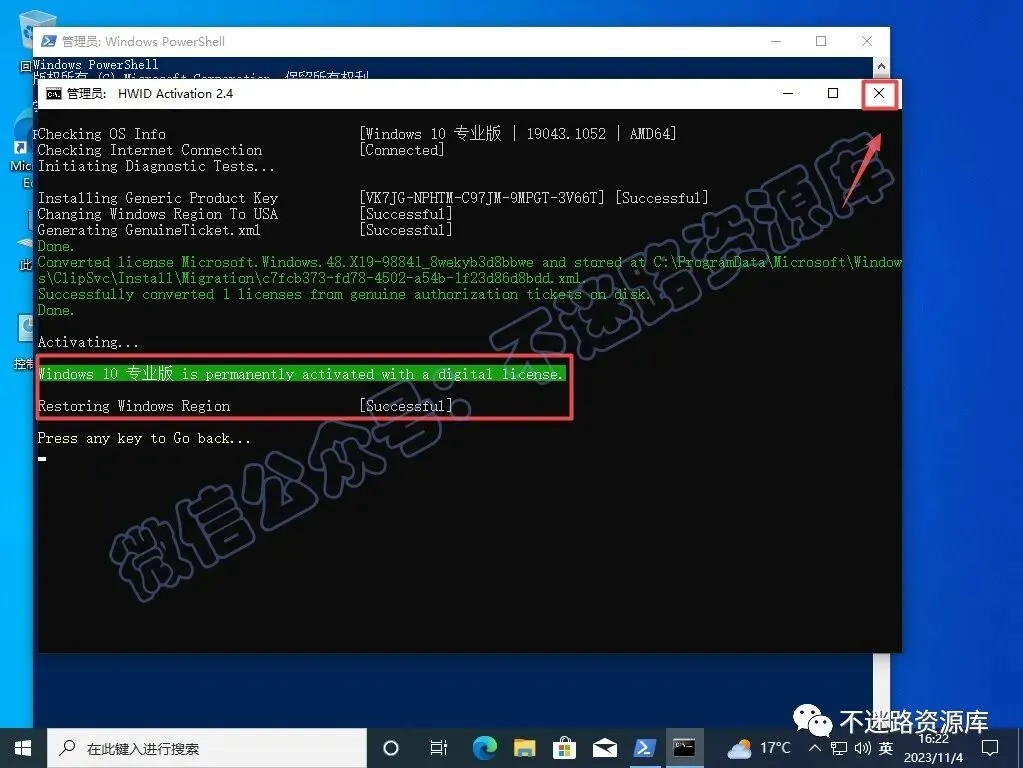Open the Mail app on taskbar
Screen dimensions: 1023x768
(x=605, y=748)
